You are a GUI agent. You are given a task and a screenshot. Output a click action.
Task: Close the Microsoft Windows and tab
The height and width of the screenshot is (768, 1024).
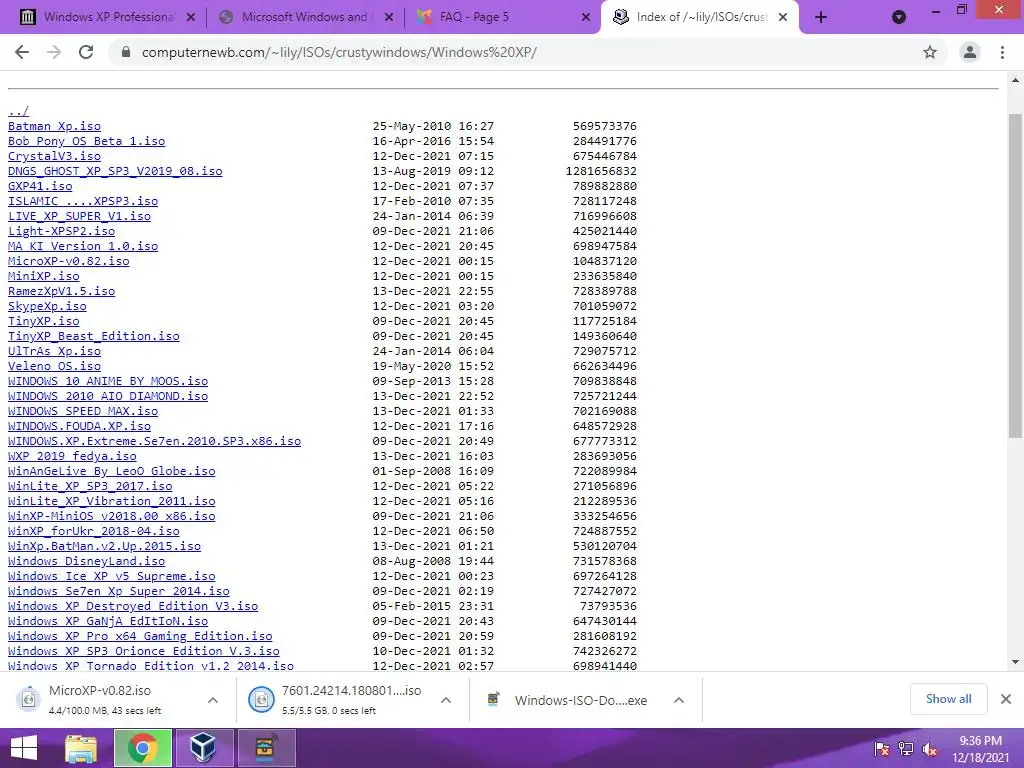coord(389,18)
